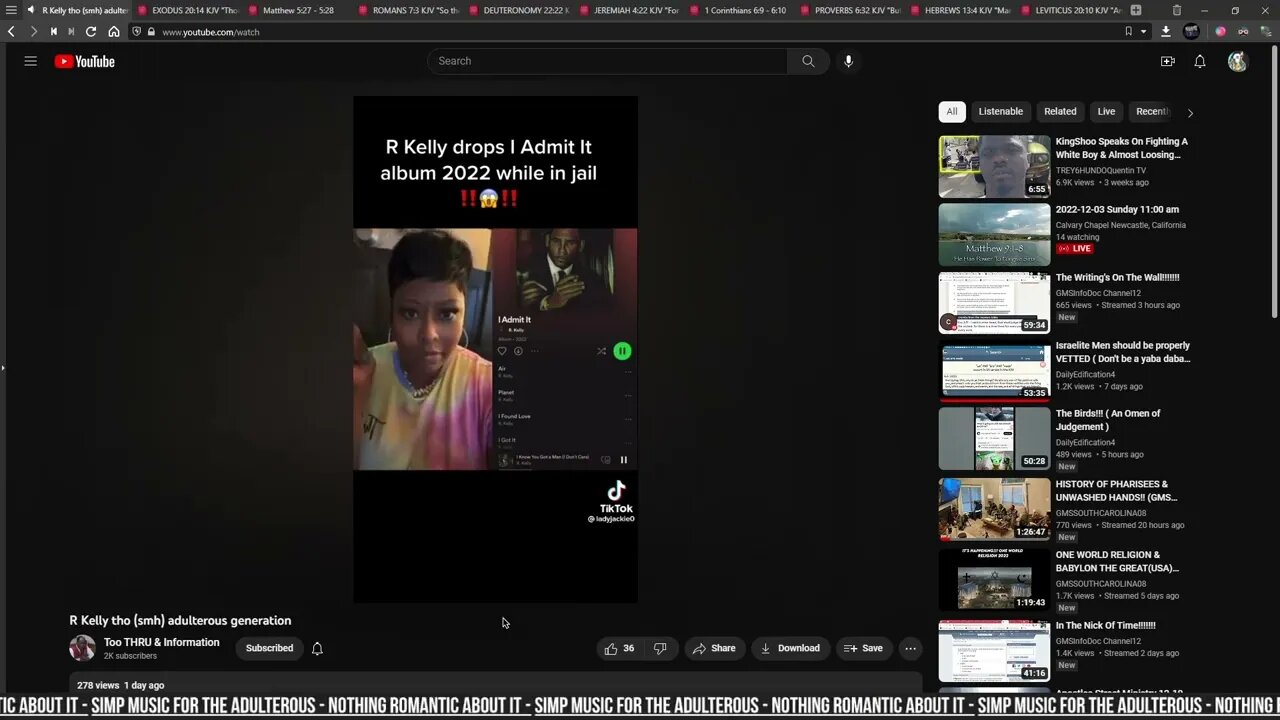Bookmark this page

coord(1129,32)
